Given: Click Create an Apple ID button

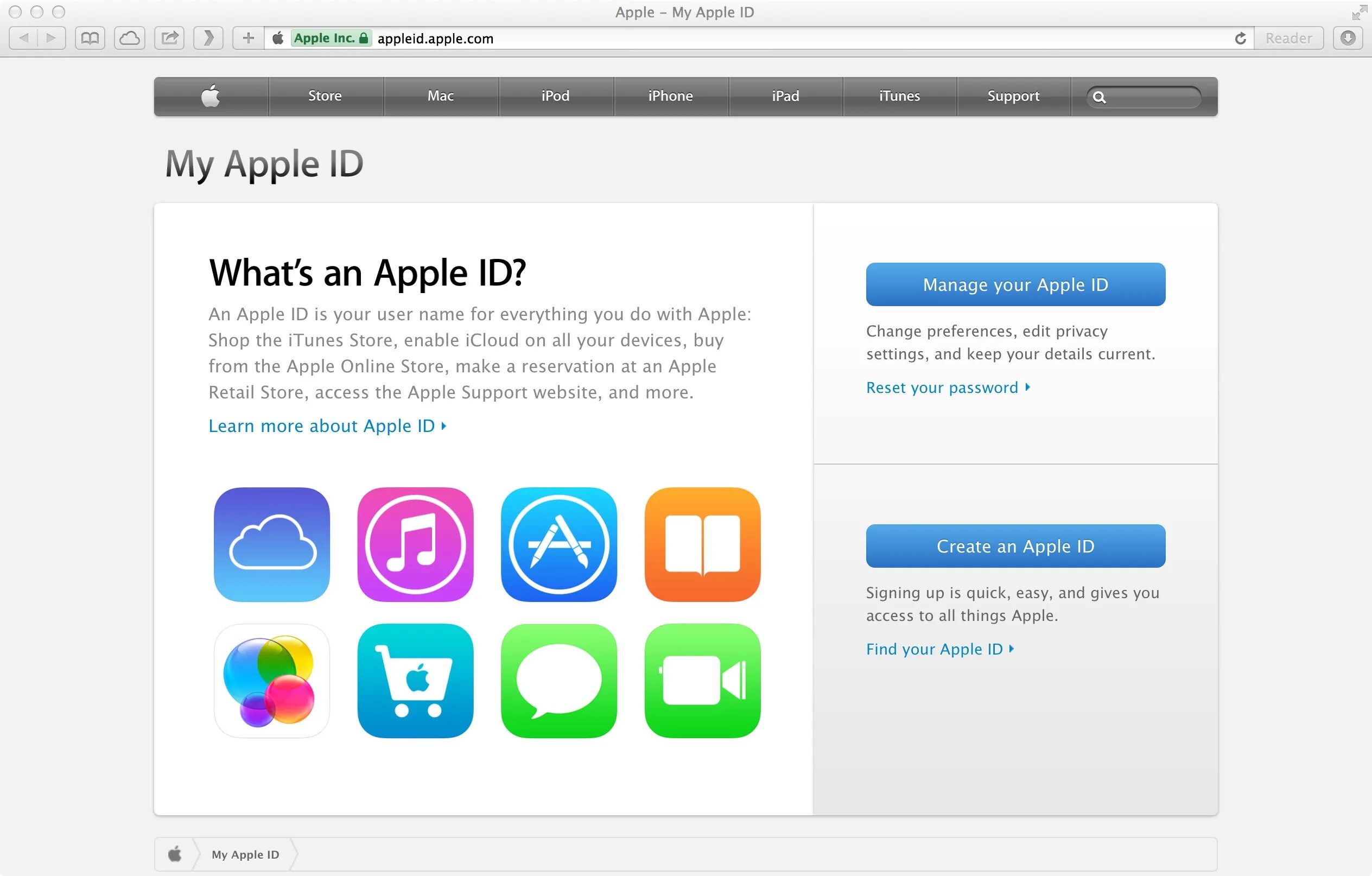Looking at the screenshot, I should [1015, 546].
